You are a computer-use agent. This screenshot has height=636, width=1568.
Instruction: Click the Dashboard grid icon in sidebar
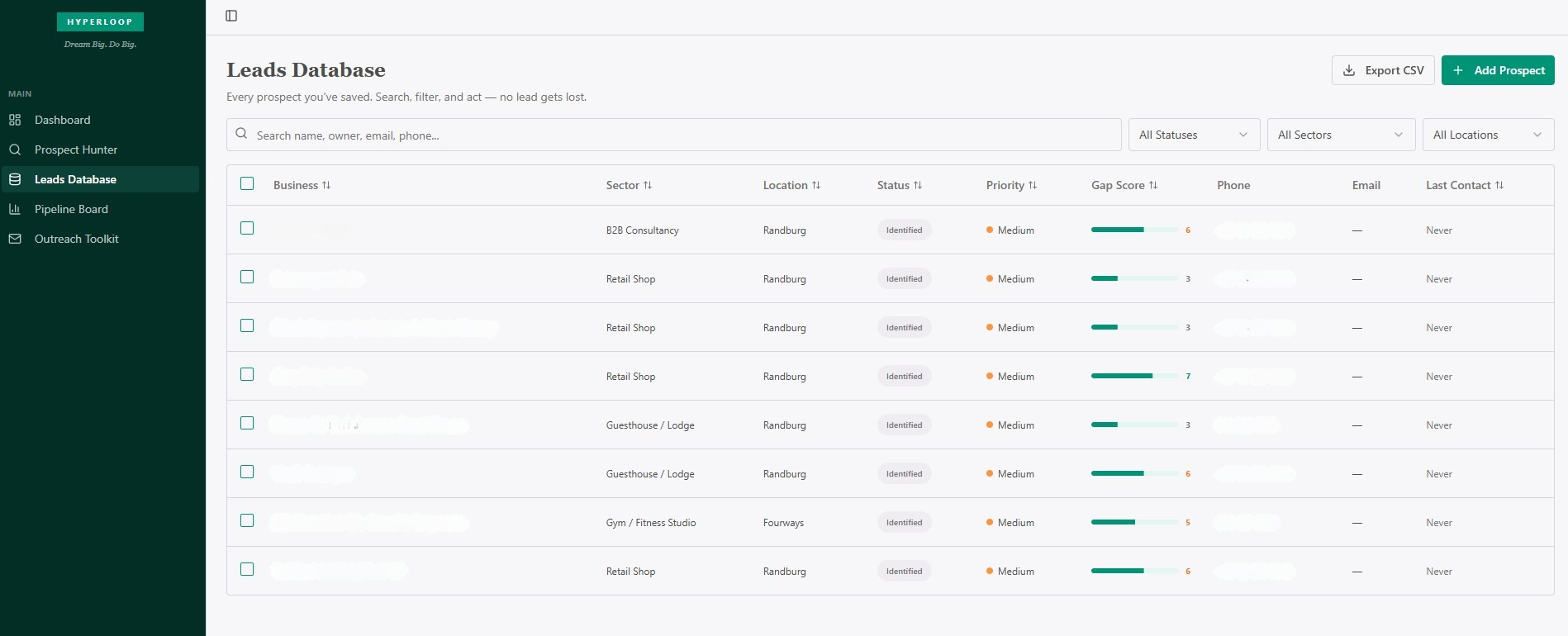[15, 120]
